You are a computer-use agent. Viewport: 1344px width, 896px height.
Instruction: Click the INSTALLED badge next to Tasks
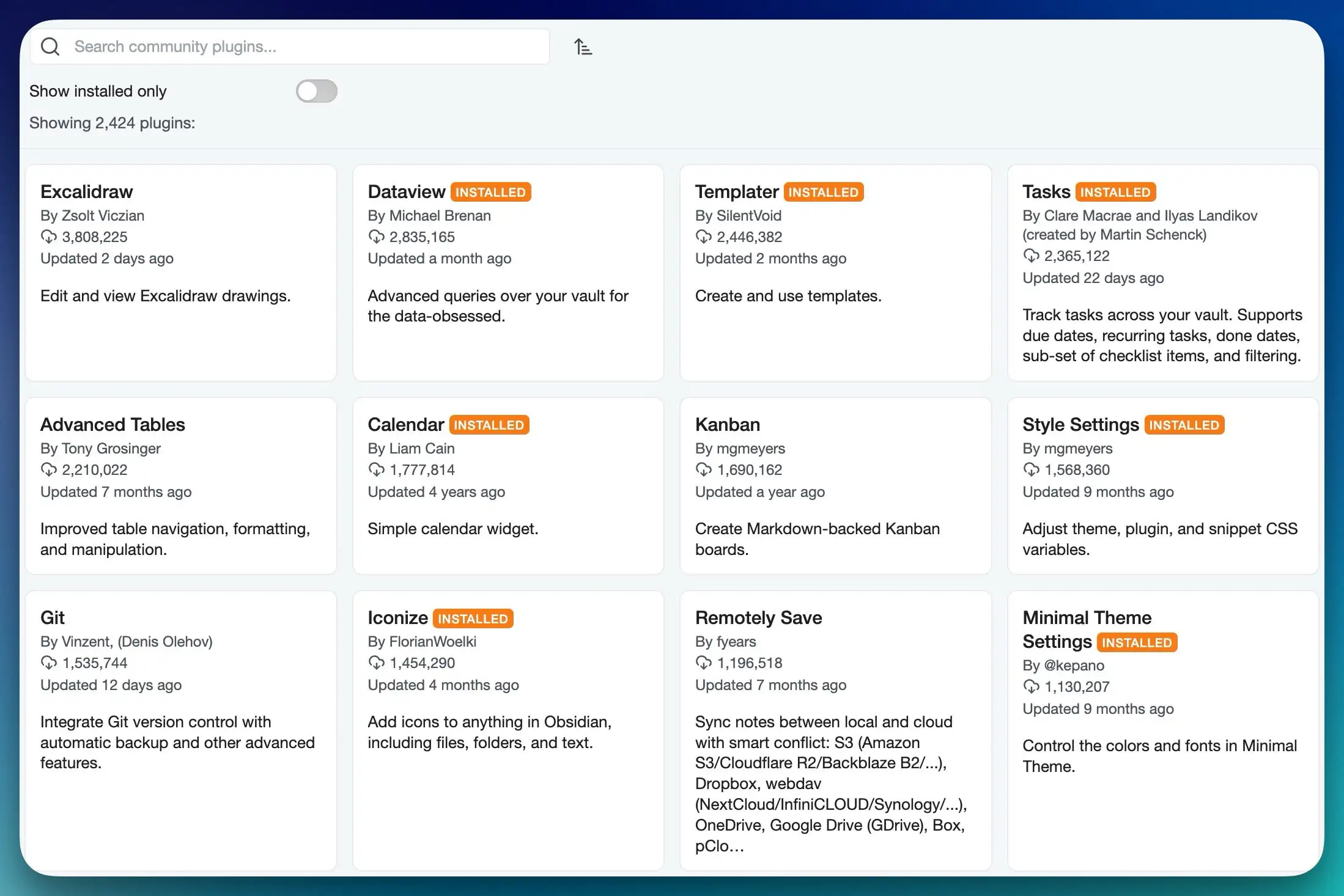pyautogui.click(x=1115, y=192)
